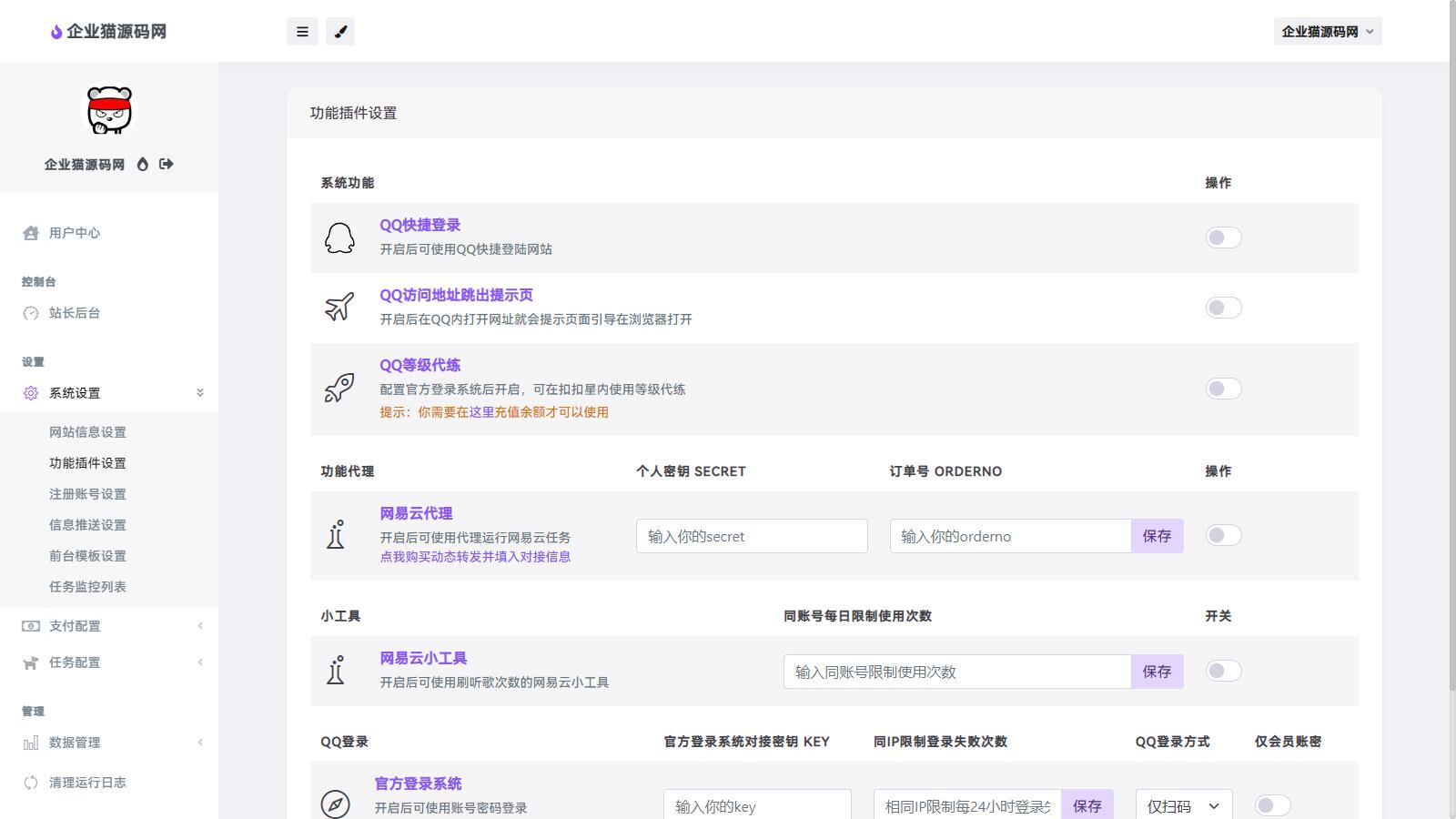Click the flame icon beside username

click(143, 165)
